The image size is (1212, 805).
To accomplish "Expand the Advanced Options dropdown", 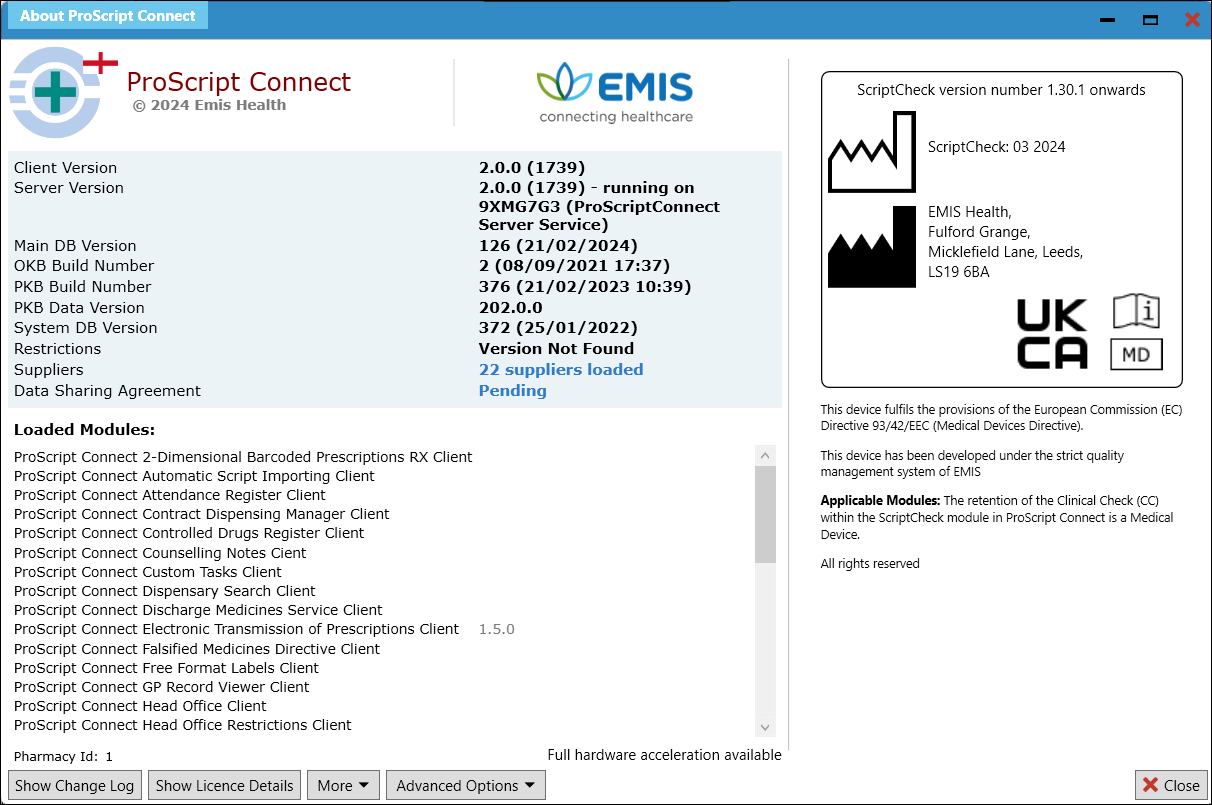I will point(466,785).
